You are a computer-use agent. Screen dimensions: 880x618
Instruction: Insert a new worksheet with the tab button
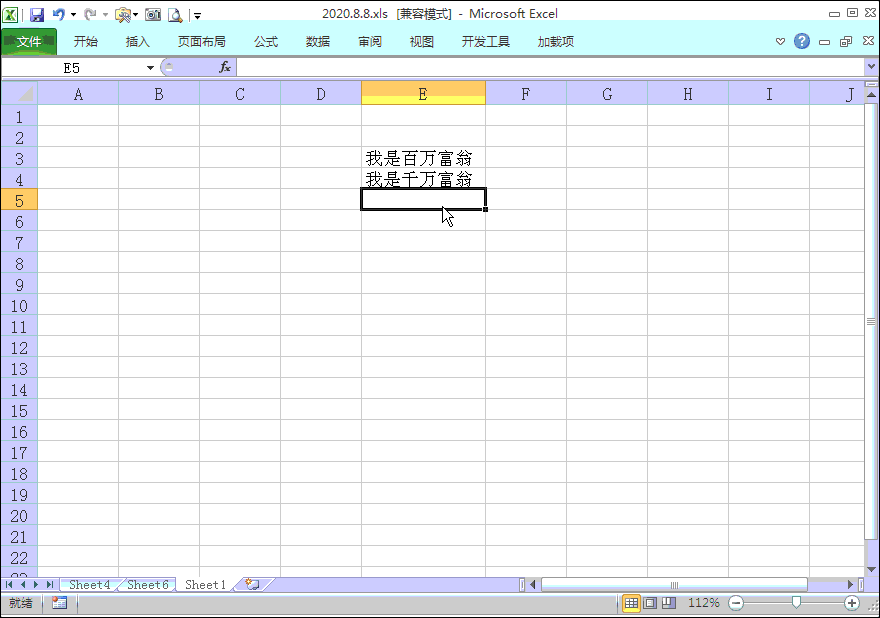click(x=252, y=584)
